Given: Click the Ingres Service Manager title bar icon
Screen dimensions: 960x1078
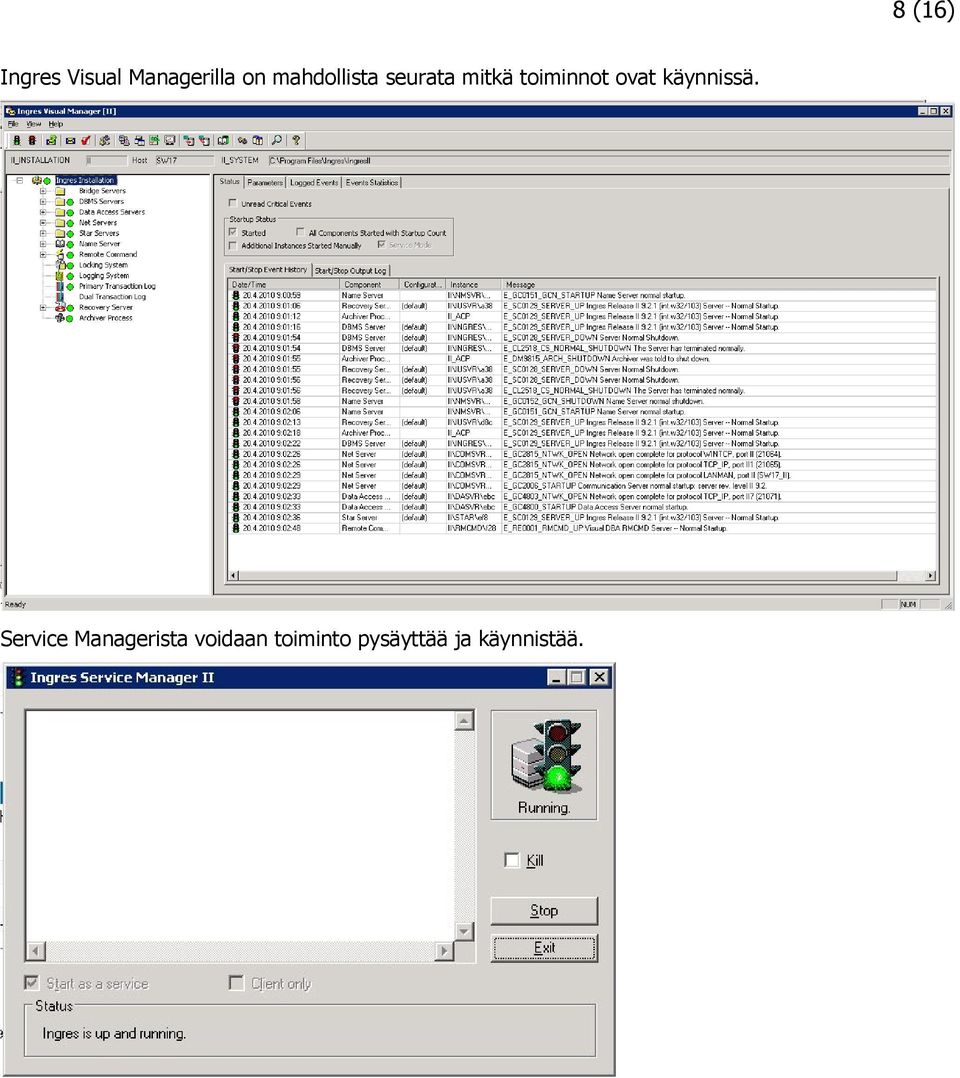Looking at the screenshot, I should click(x=18, y=678).
